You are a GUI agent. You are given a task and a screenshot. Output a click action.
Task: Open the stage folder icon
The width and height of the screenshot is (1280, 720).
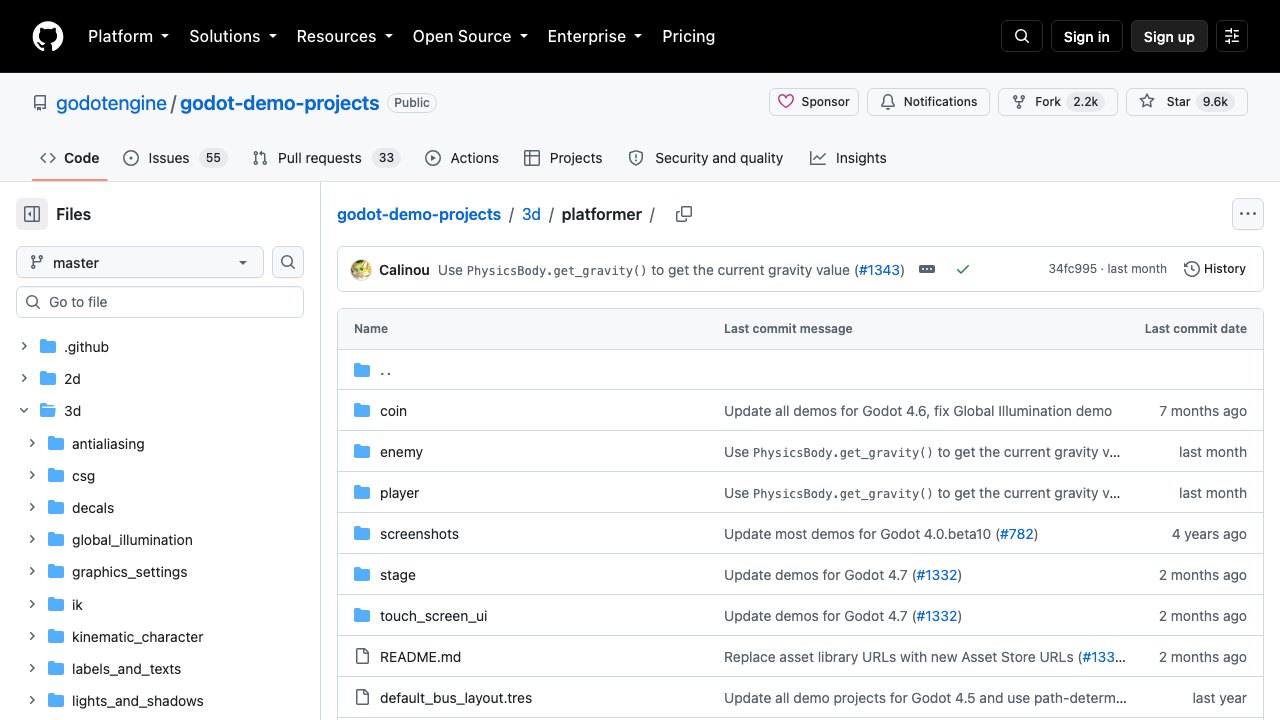click(x=362, y=575)
